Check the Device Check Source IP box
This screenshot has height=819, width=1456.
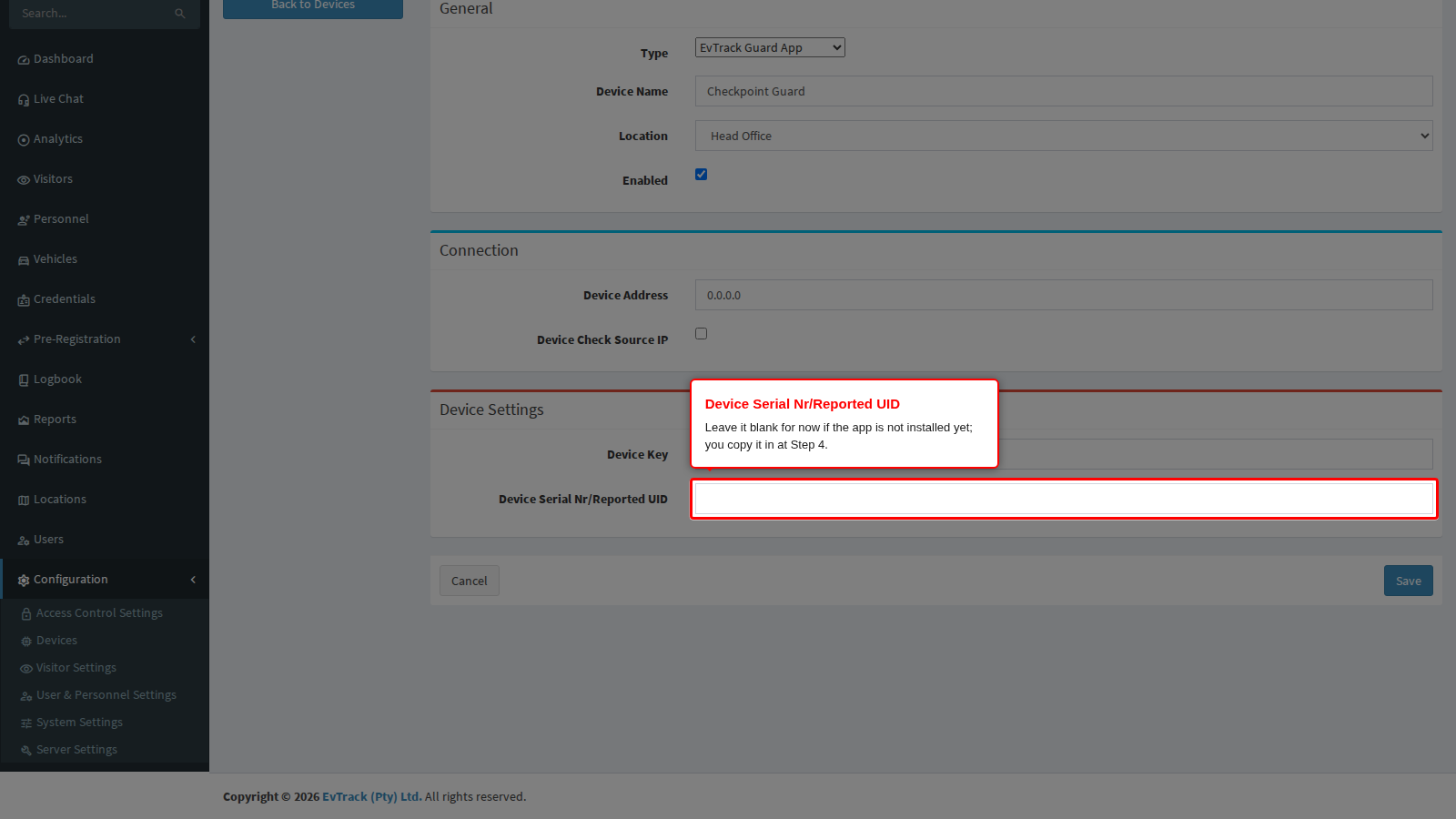click(701, 334)
